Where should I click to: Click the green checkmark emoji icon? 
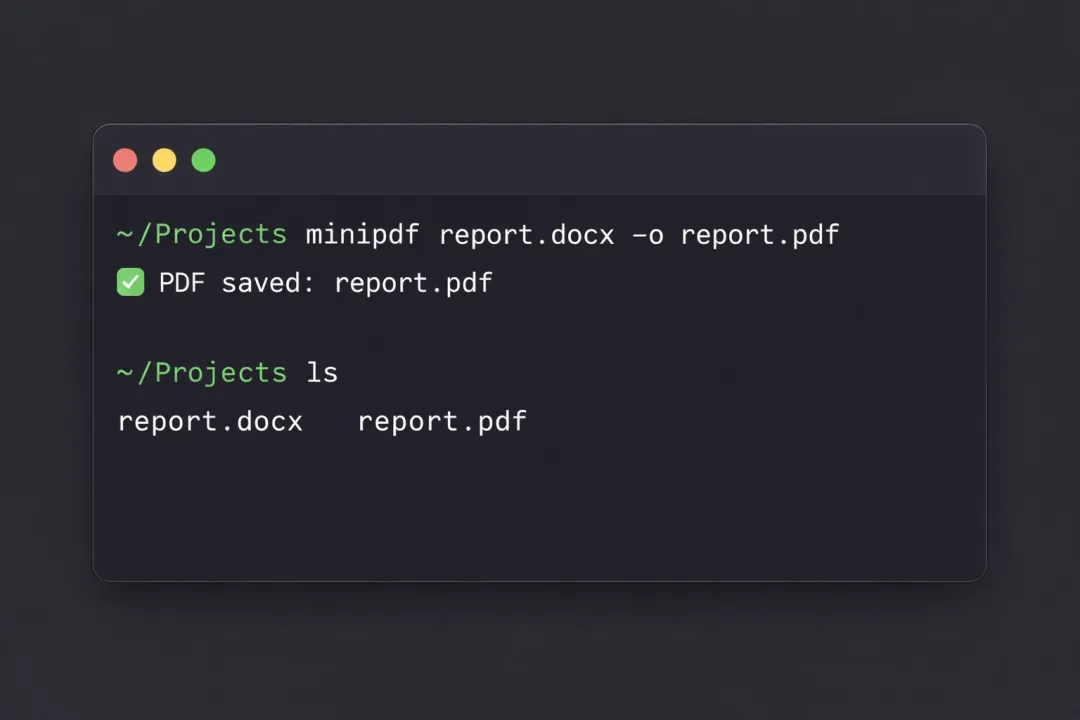click(131, 283)
